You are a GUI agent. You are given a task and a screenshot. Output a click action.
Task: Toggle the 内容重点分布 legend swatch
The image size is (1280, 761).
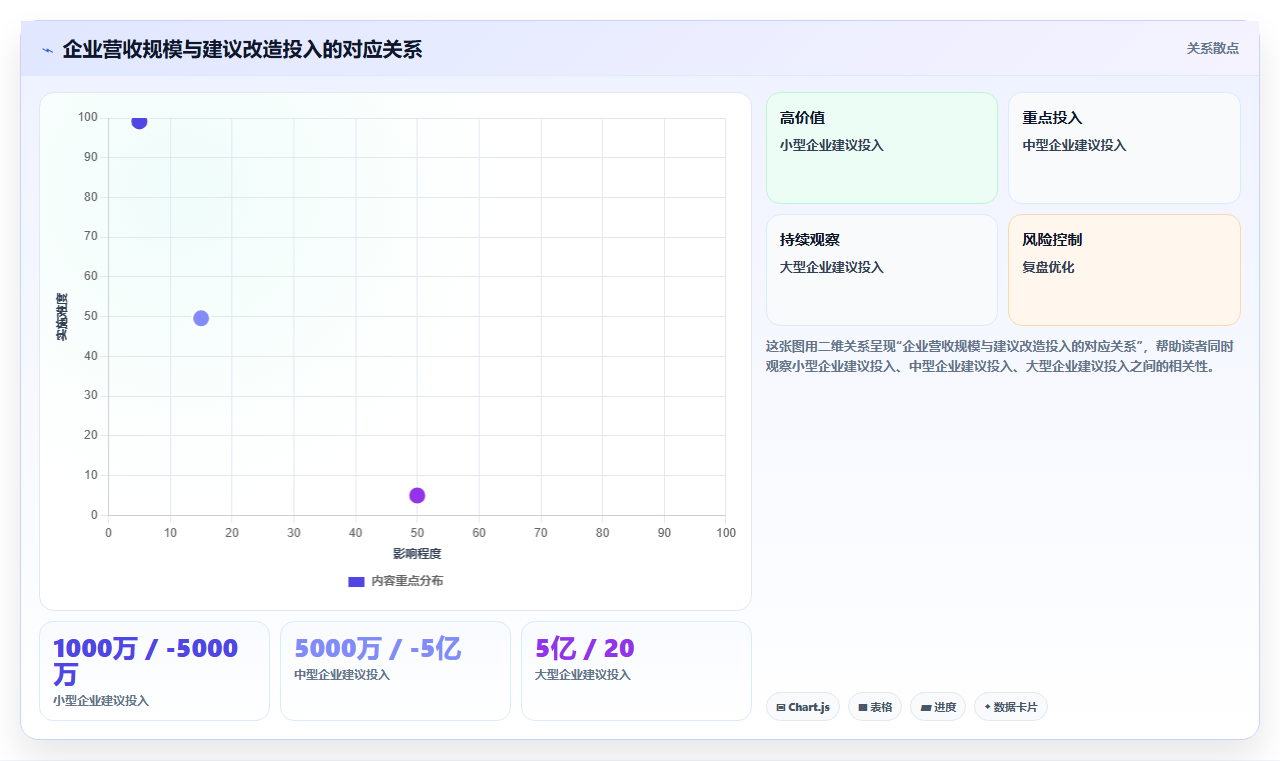pos(356,581)
